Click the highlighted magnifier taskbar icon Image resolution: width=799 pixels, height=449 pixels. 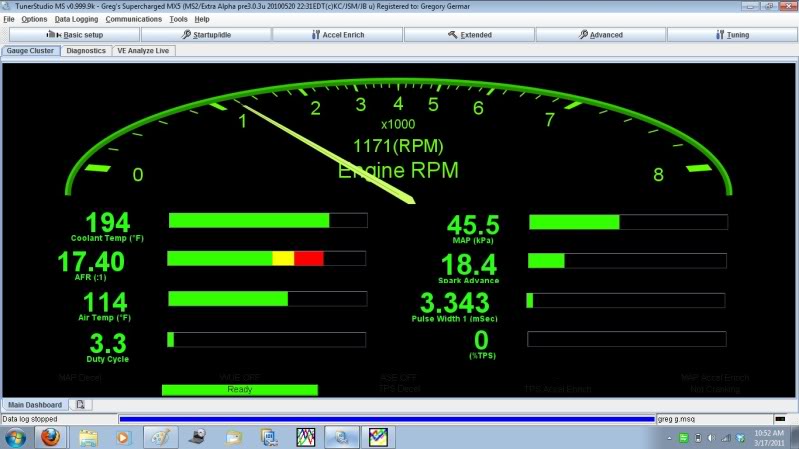[x=341, y=437]
